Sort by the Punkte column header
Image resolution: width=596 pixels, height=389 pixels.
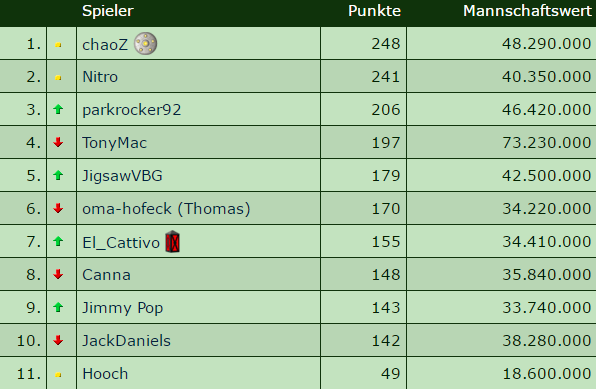(374, 11)
